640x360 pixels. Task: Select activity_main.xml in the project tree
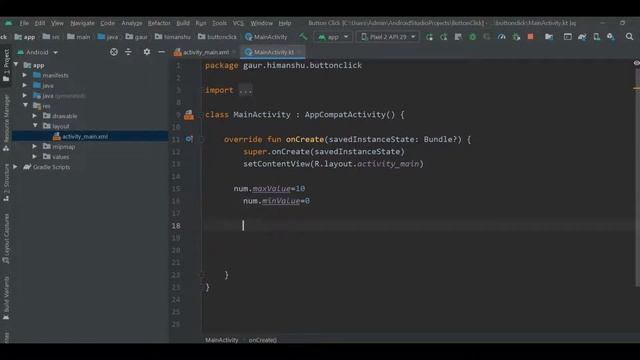click(x=90, y=136)
